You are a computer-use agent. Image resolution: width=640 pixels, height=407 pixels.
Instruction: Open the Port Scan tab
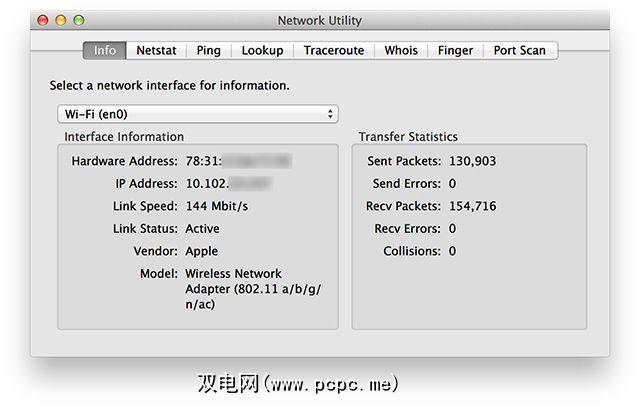click(519, 50)
